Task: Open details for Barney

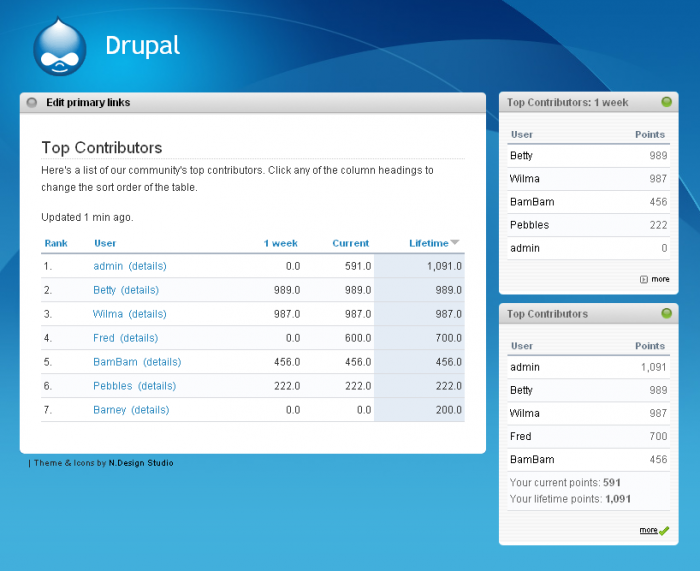Action: tap(150, 410)
